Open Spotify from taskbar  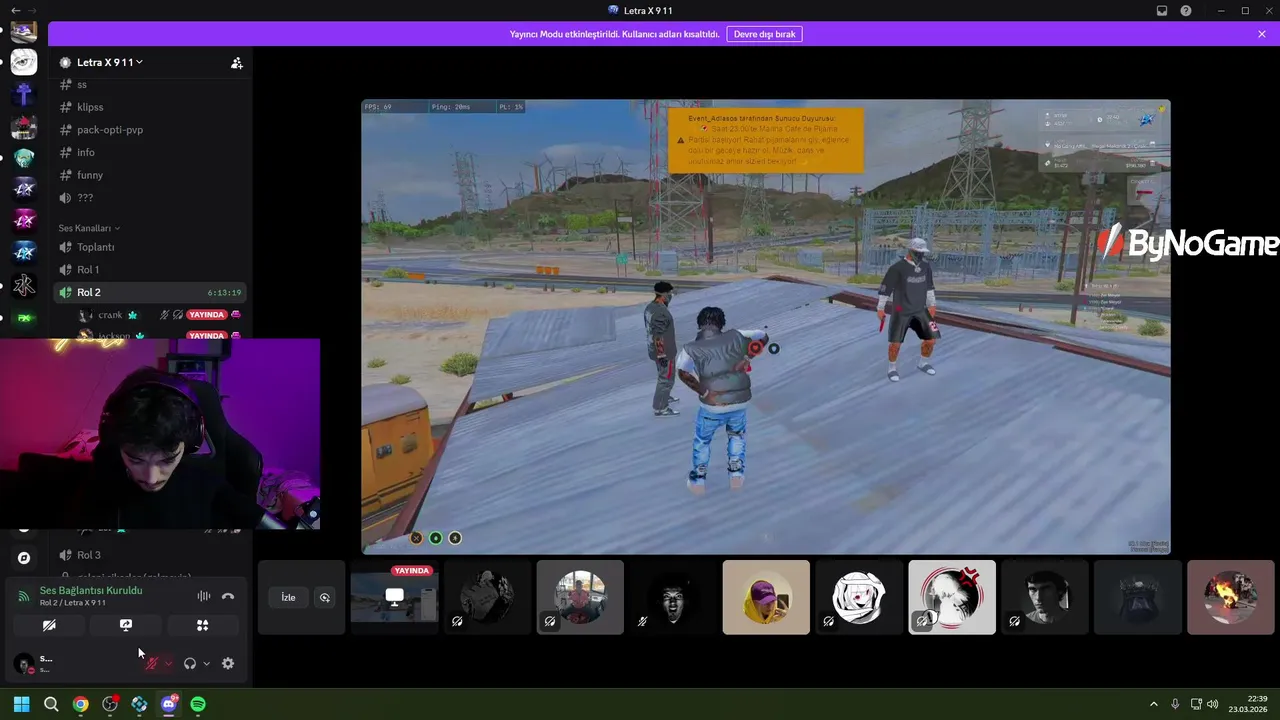pyautogui.click(x=198, y=704)
